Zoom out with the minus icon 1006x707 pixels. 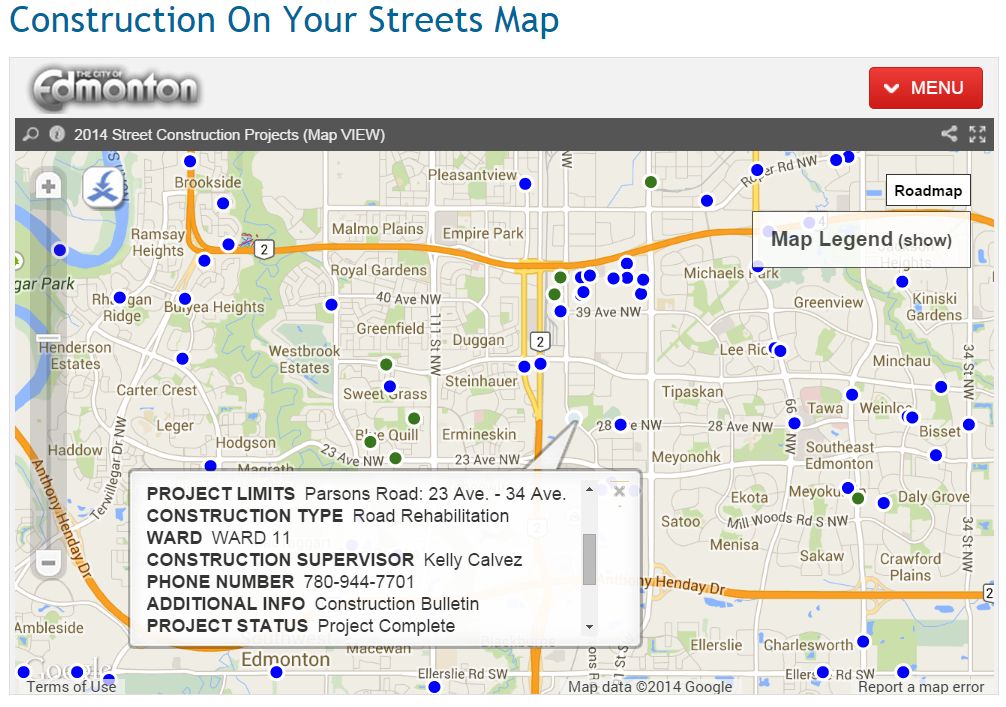coord(47,563)
